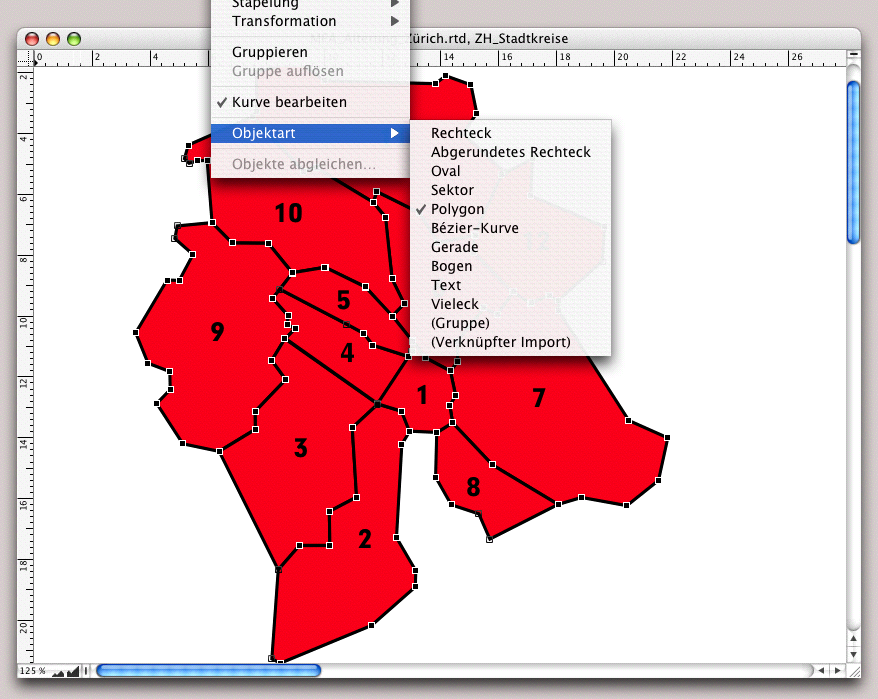Viewport: 878px width, 699px height.
Task: Choose Gruppieren from the menu
Action: (269, 52)
